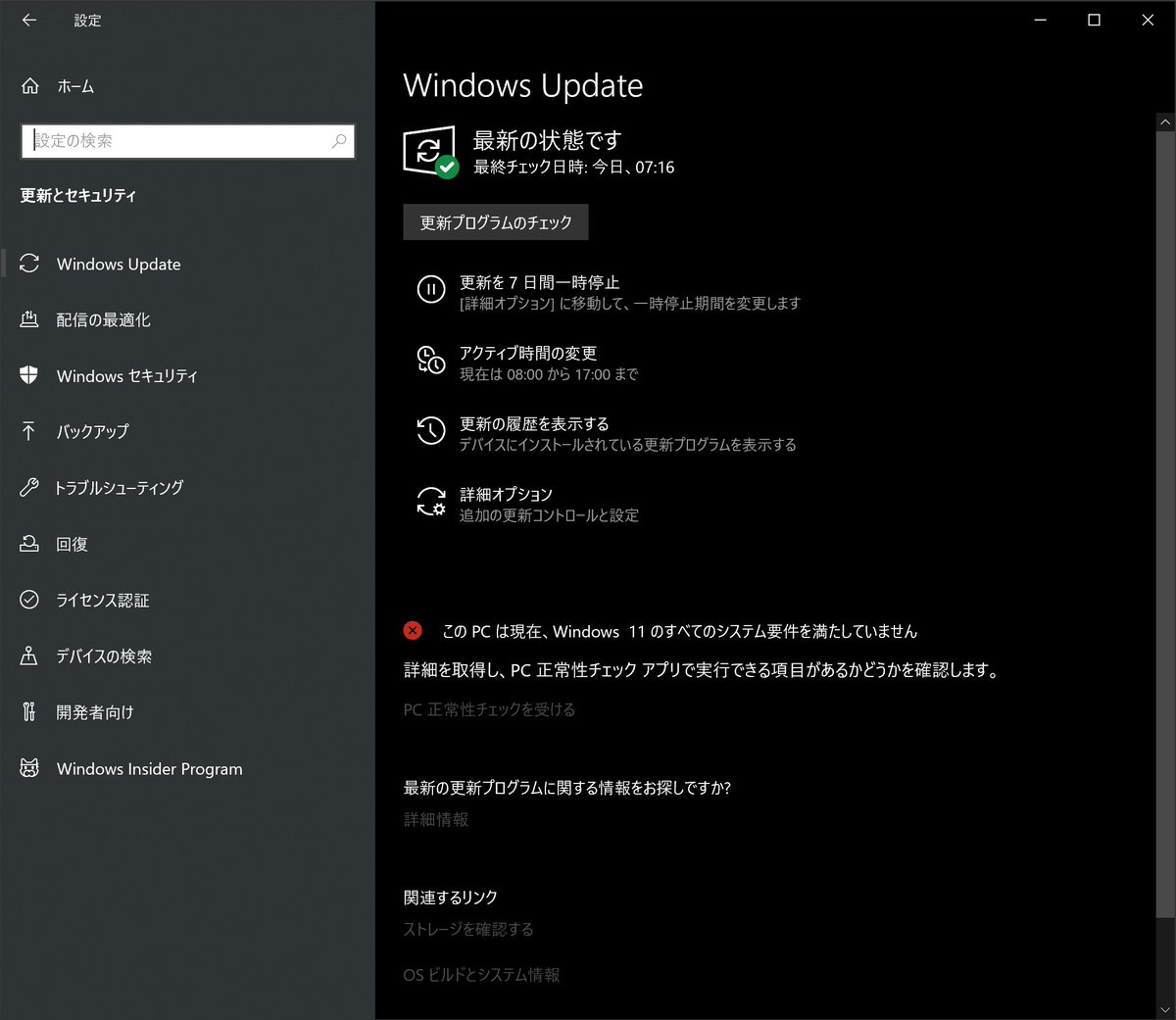Click 最終チェック日時: 今日、07:16 text

[x=574, y=168]
